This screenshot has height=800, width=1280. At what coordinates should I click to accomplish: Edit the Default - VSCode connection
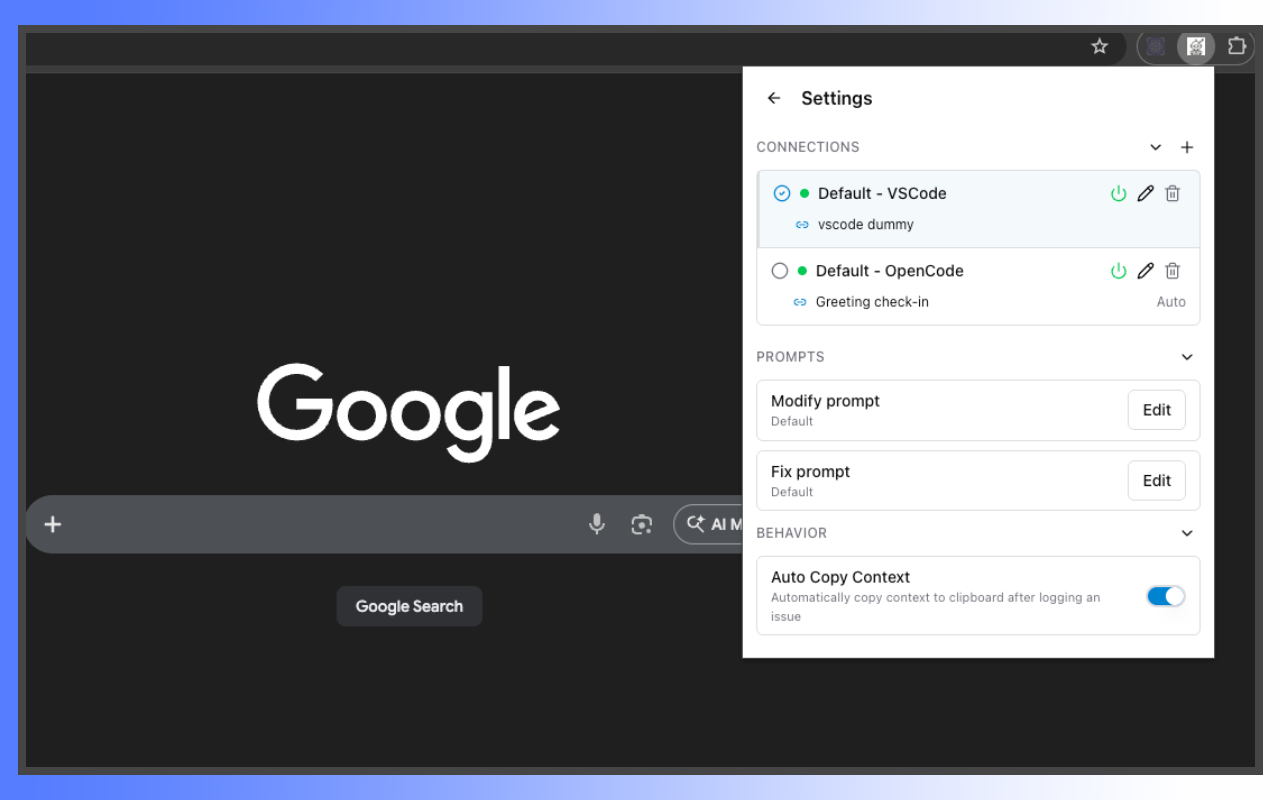pyautogui.click(x=1146, y=193)
